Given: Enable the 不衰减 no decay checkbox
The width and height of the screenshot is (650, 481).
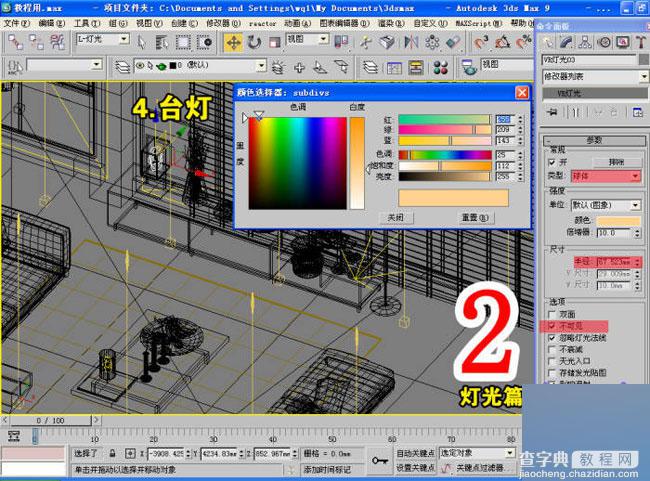Looking at the screenshot, I should [552, 349].
